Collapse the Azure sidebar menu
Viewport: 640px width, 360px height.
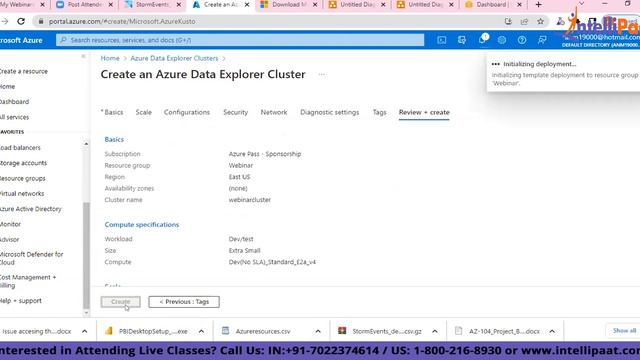[x=83, y=56]
